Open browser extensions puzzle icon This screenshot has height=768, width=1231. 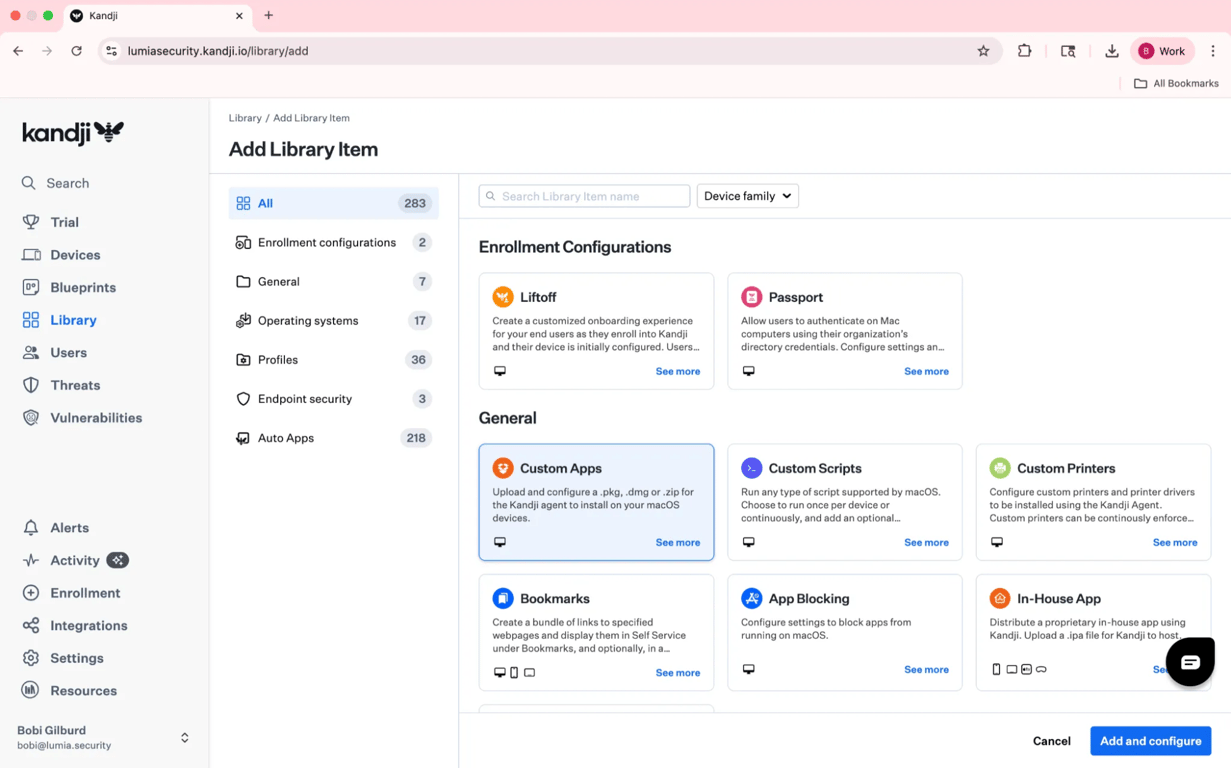point(1024,51)
